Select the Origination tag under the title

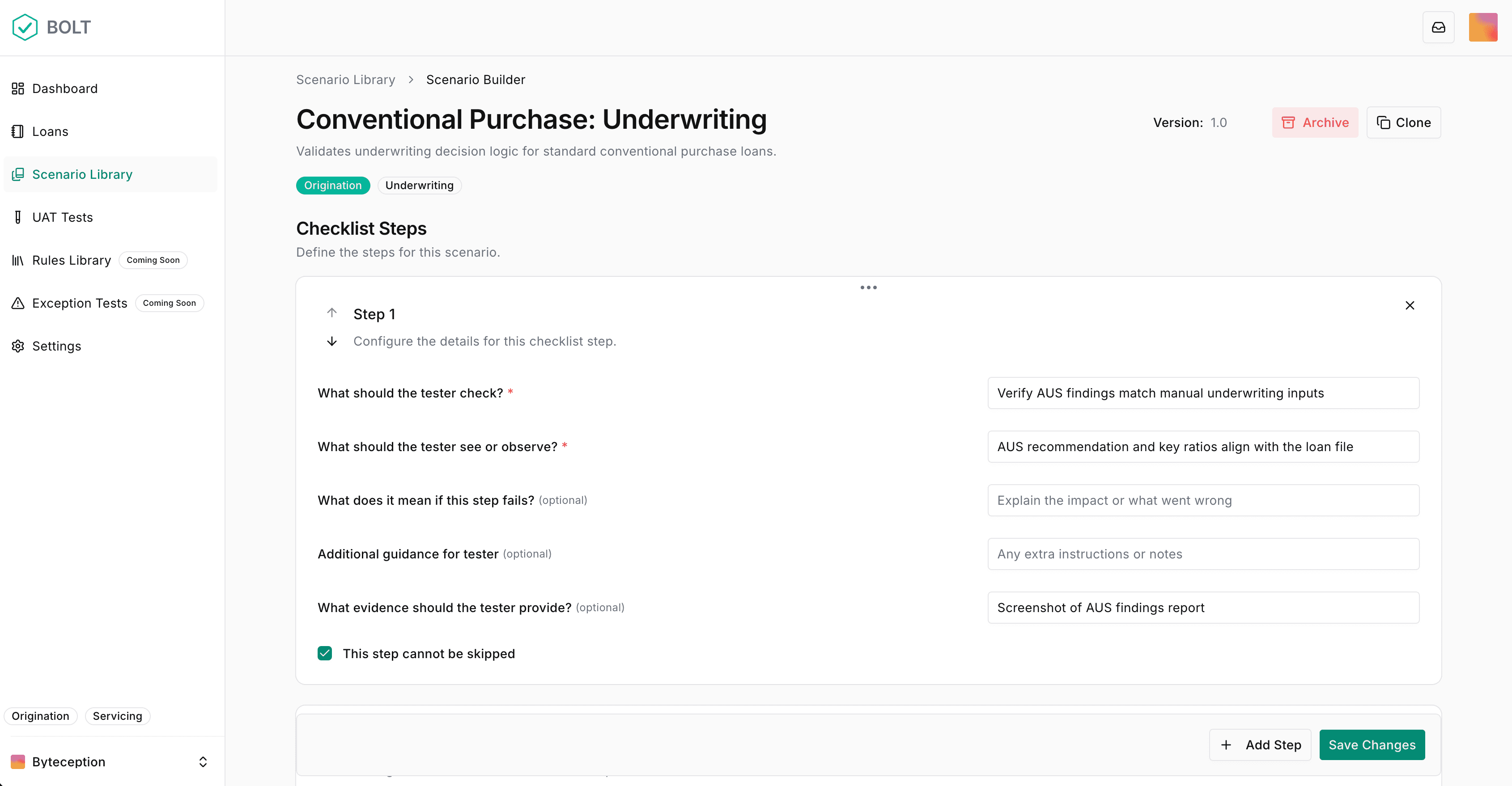(333, 186)
